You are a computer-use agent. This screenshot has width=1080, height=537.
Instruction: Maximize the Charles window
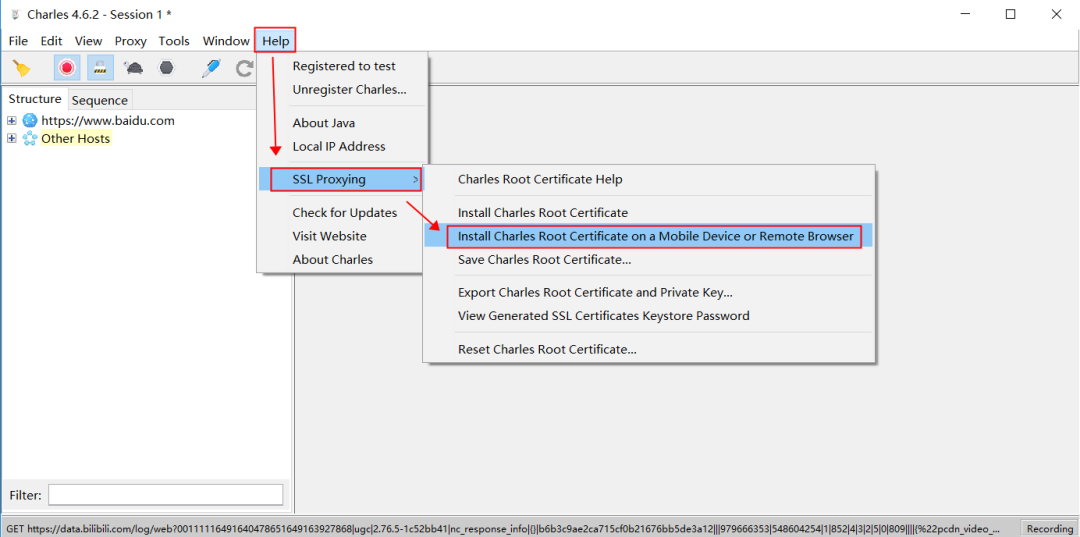(x=1010, y=14)
